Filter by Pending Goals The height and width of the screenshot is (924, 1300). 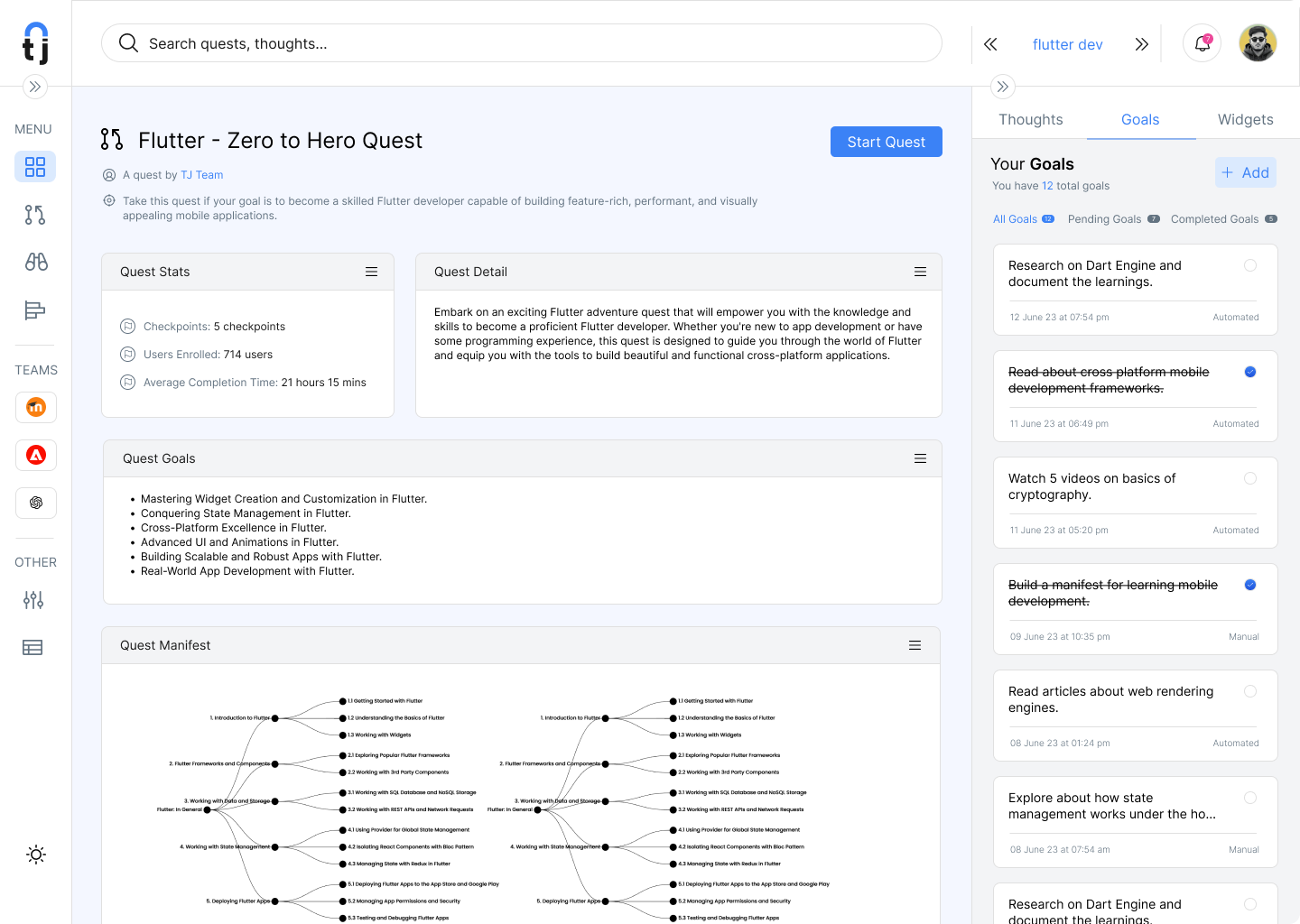tap(1113, 219)
